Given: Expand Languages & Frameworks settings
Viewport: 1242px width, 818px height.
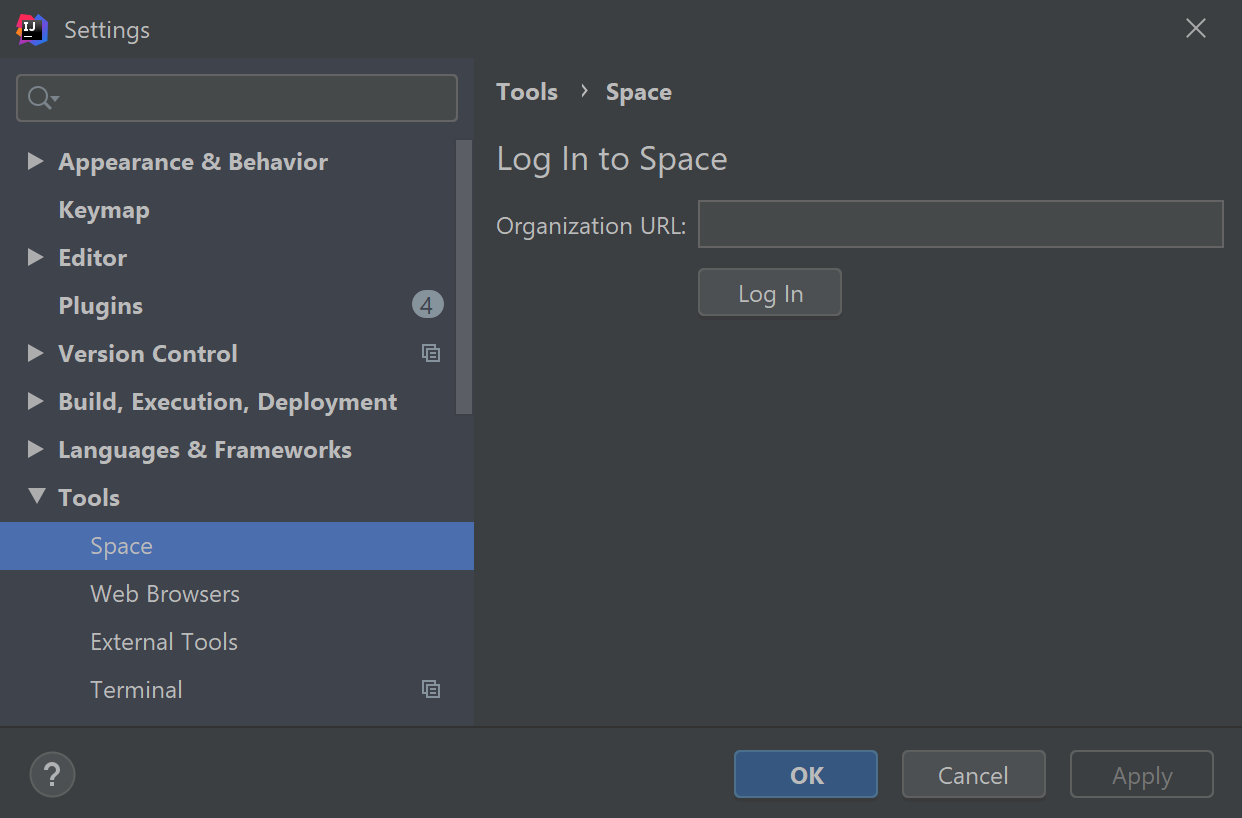Looking at the screenshot, I should tap(36, 449).
